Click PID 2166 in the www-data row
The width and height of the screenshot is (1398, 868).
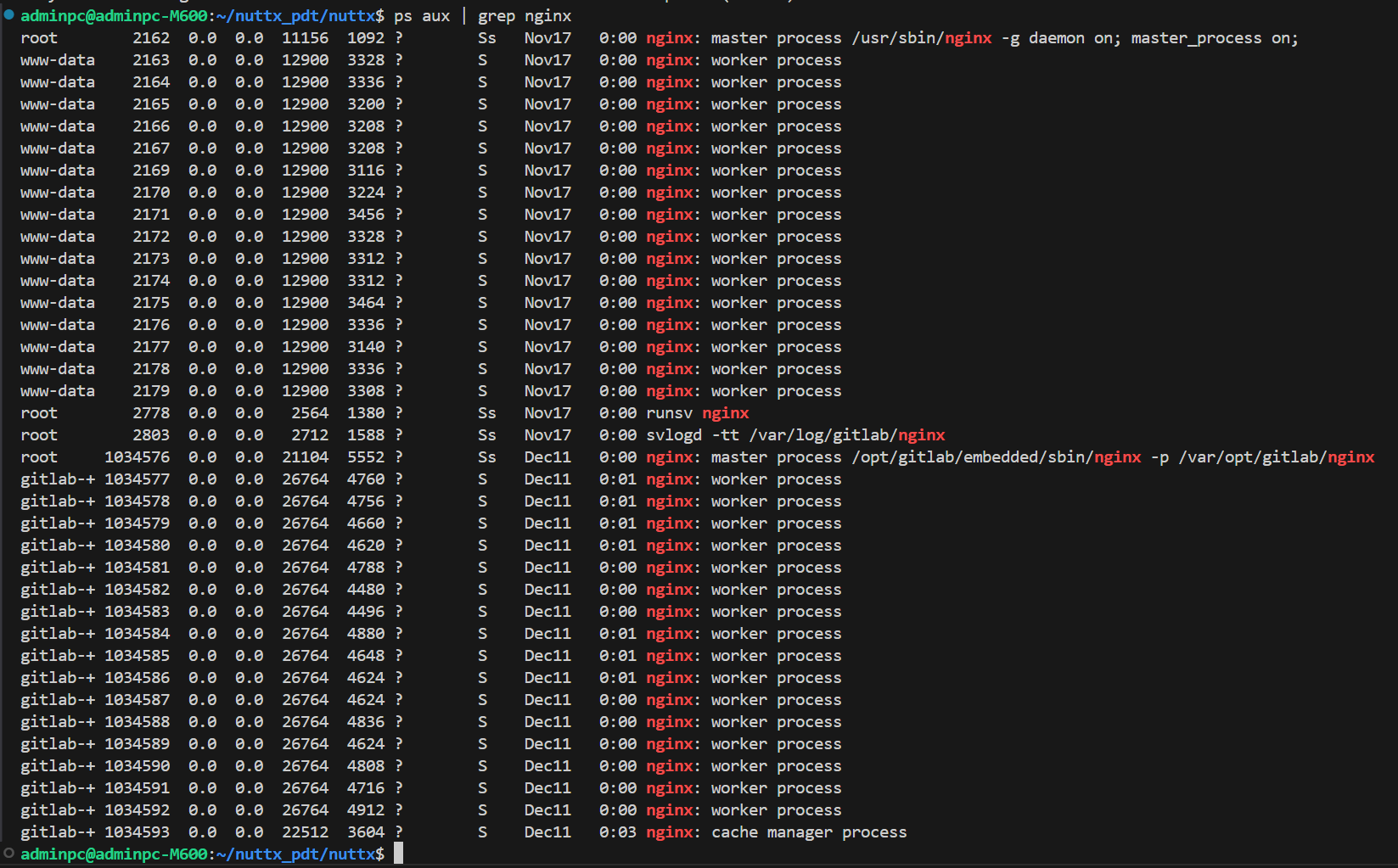pyautogui.click(x=151, y=126)
